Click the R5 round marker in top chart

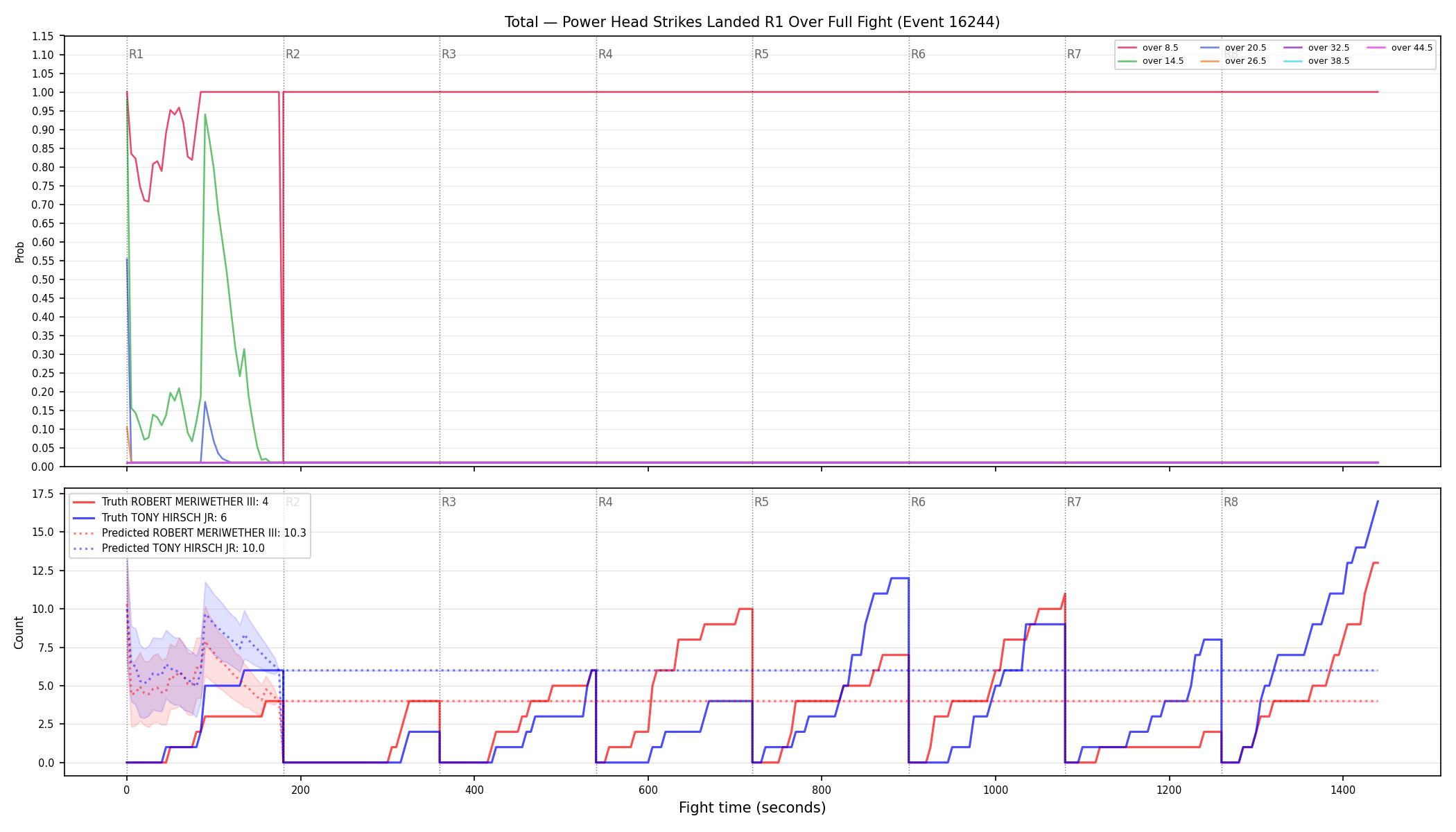[x=761, y=54]
